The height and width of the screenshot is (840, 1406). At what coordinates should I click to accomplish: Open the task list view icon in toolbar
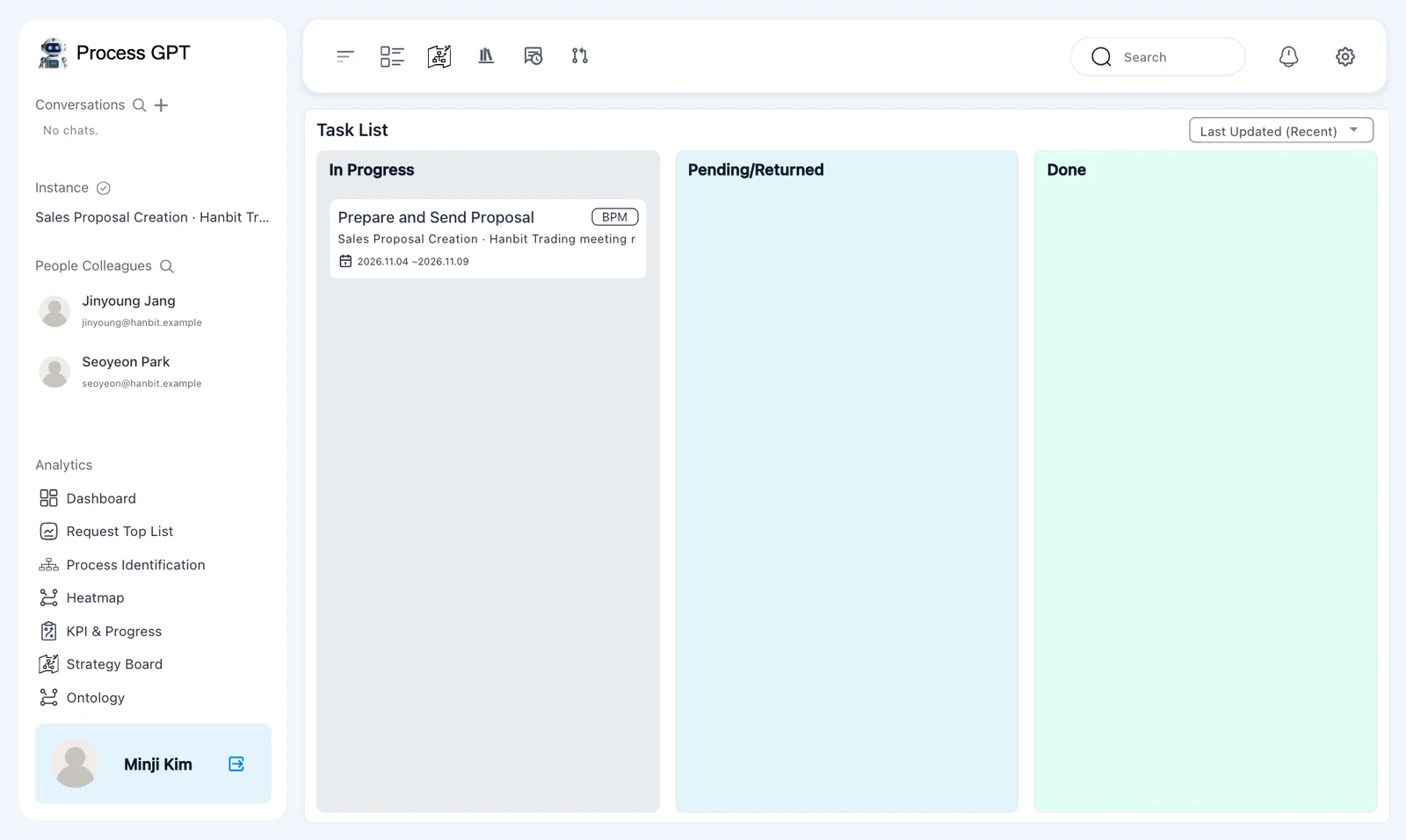(392, 56)
